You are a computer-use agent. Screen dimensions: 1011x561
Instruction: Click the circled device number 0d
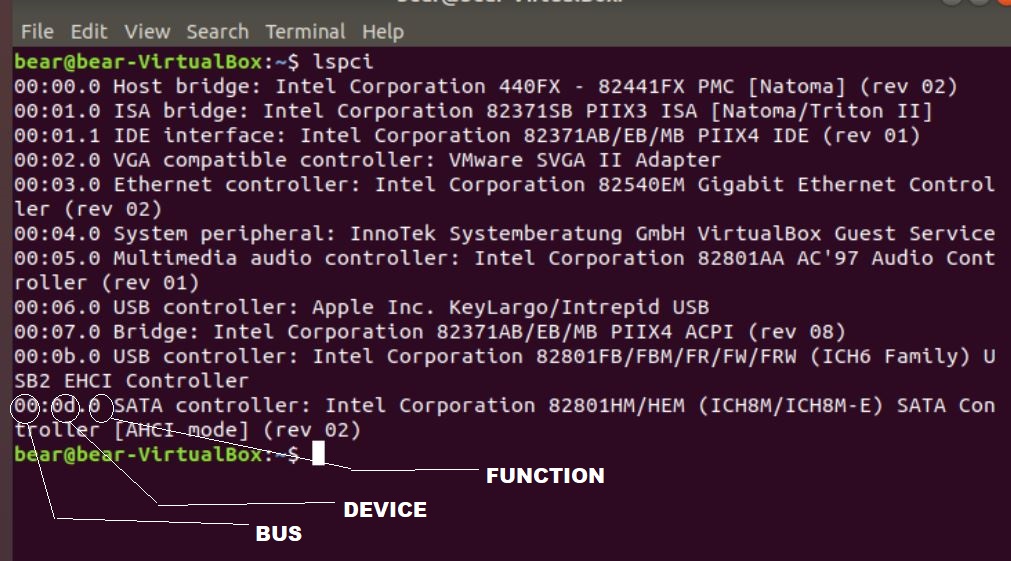(63, 406)
